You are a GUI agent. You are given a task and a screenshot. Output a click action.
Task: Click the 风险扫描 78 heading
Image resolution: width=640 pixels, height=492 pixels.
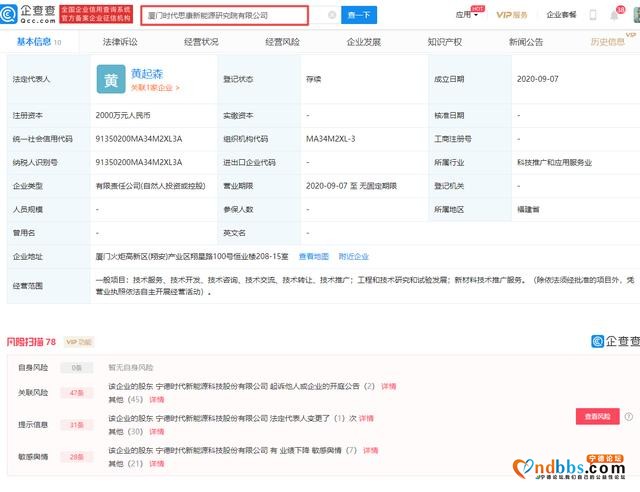click(31, 342)
